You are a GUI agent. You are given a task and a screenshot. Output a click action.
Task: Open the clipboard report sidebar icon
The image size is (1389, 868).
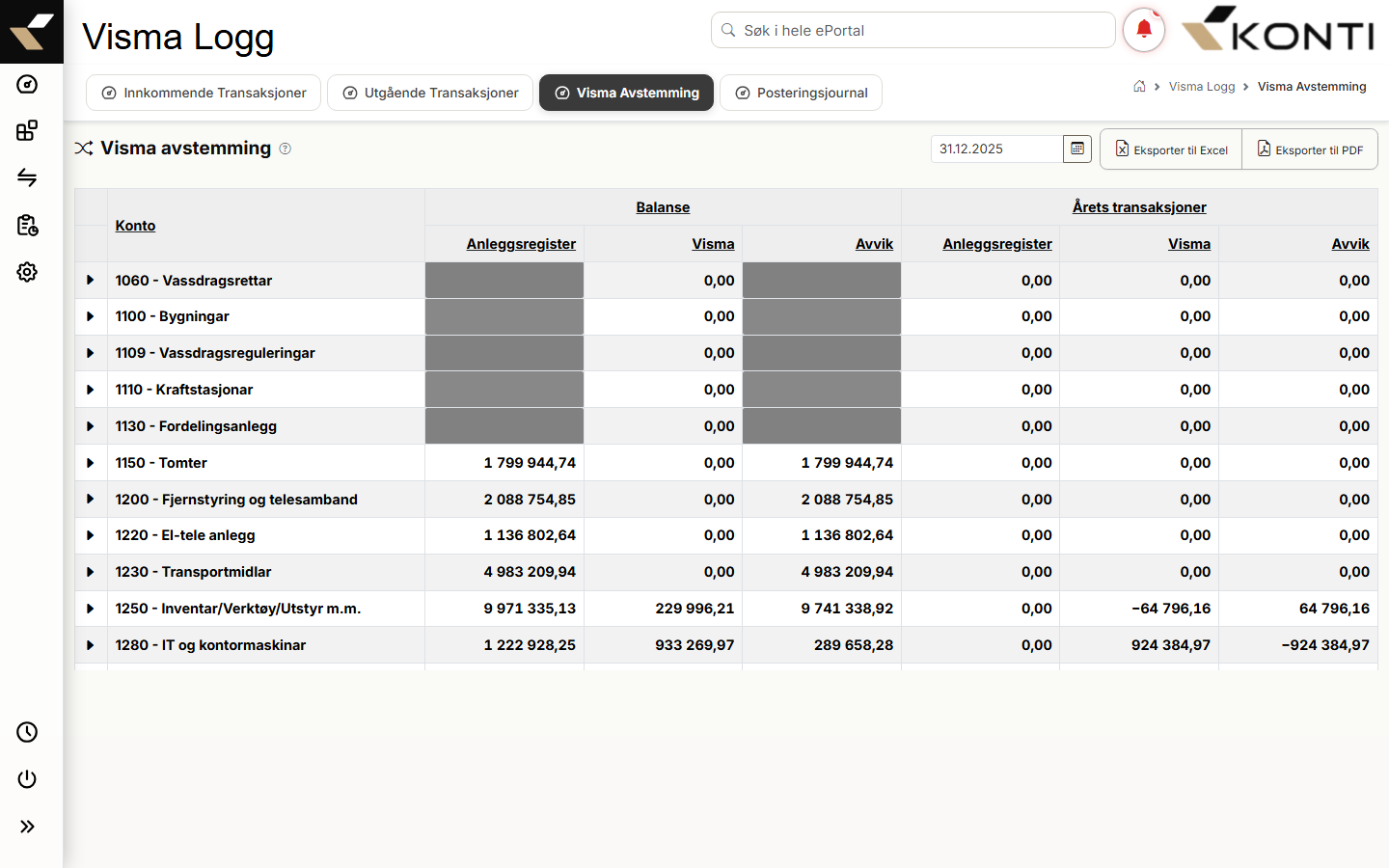[x=27, y=225]
